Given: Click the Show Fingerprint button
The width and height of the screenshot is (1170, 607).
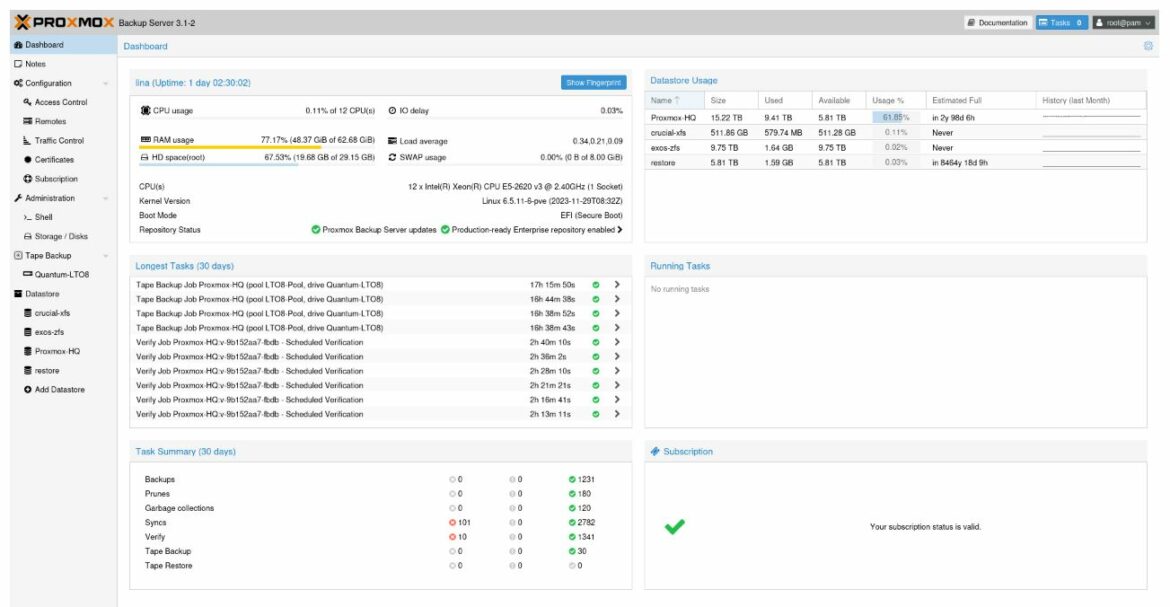Looking at the screenshot, I should coord(593,83).
